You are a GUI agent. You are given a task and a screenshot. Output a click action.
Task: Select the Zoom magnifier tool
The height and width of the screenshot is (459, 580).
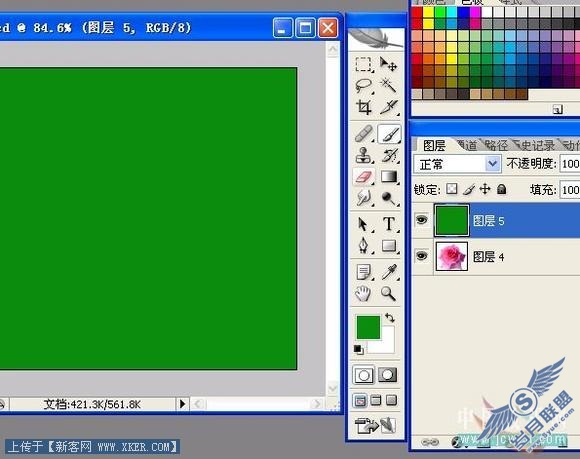point(388,294)
